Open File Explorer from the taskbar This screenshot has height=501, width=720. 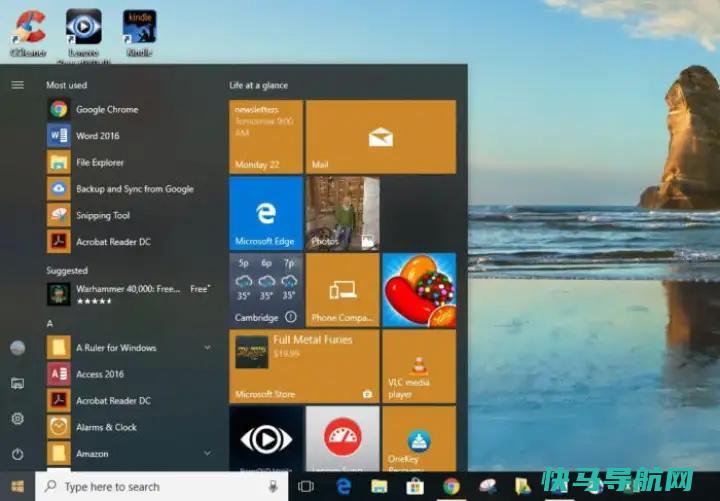pos(379,486)
